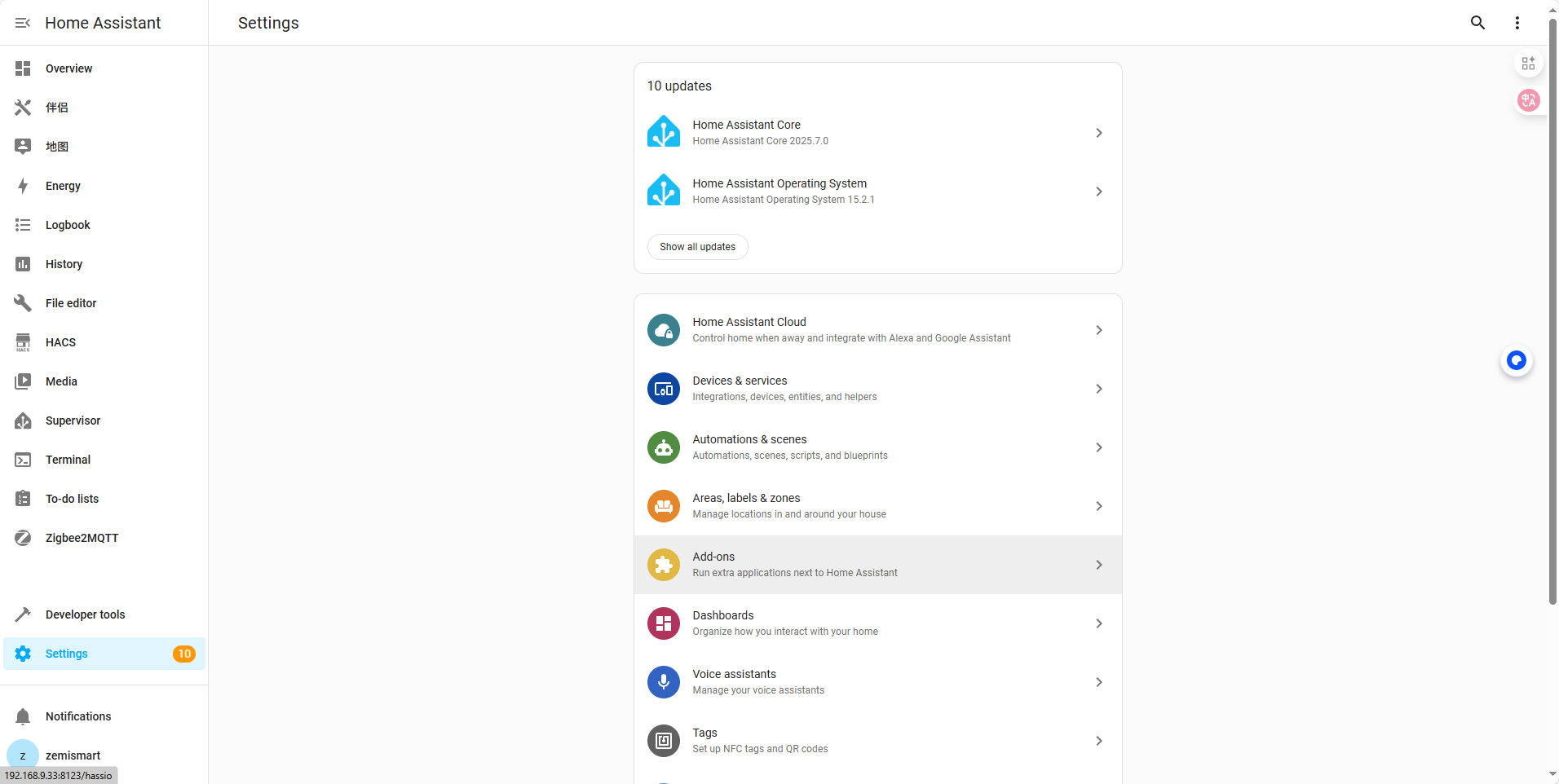
Task: Open Areas, labels & zones settings
Action: pyautogui.click(x=878, y=506)
